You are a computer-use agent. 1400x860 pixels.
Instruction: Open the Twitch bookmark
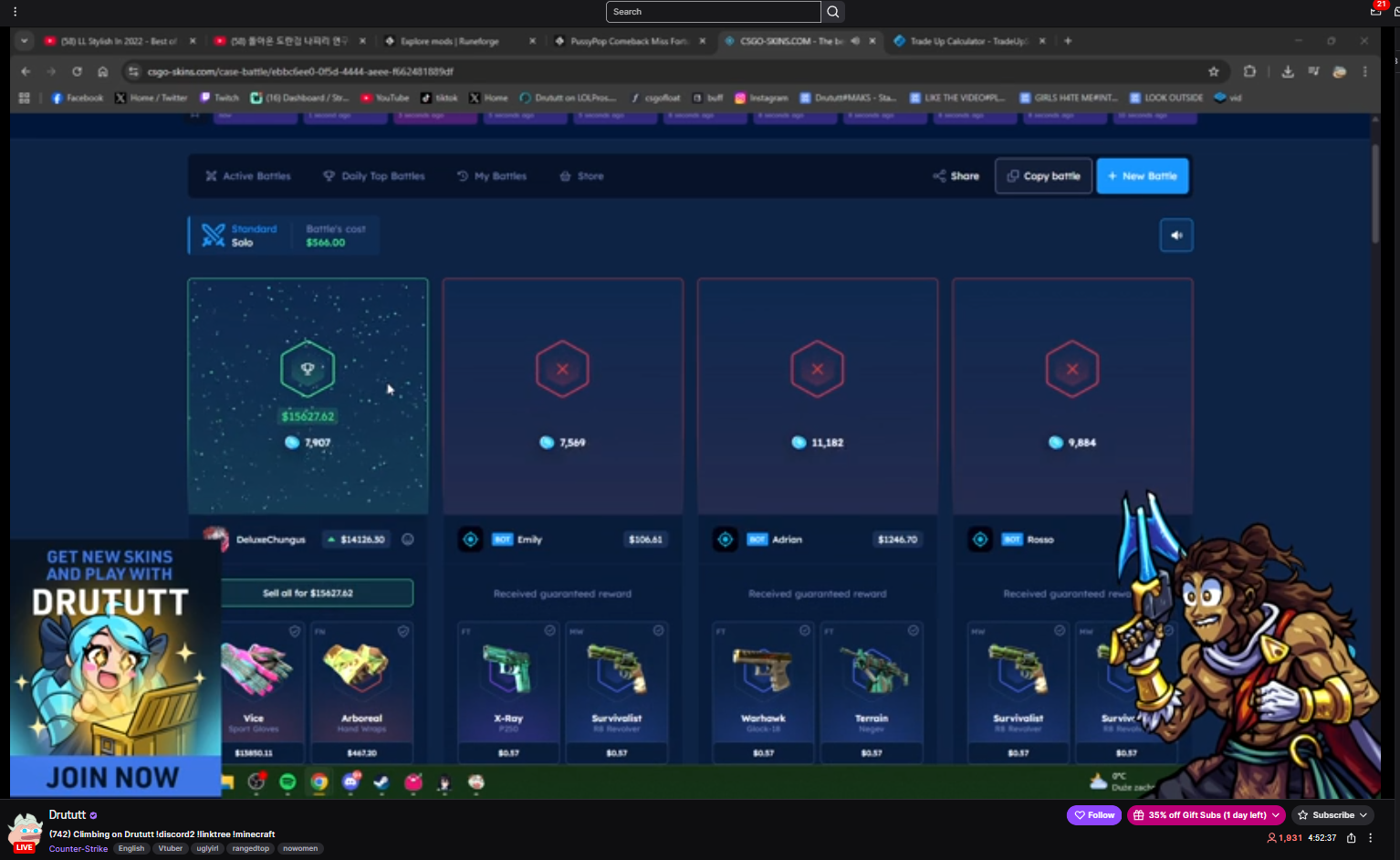point(220,98)
